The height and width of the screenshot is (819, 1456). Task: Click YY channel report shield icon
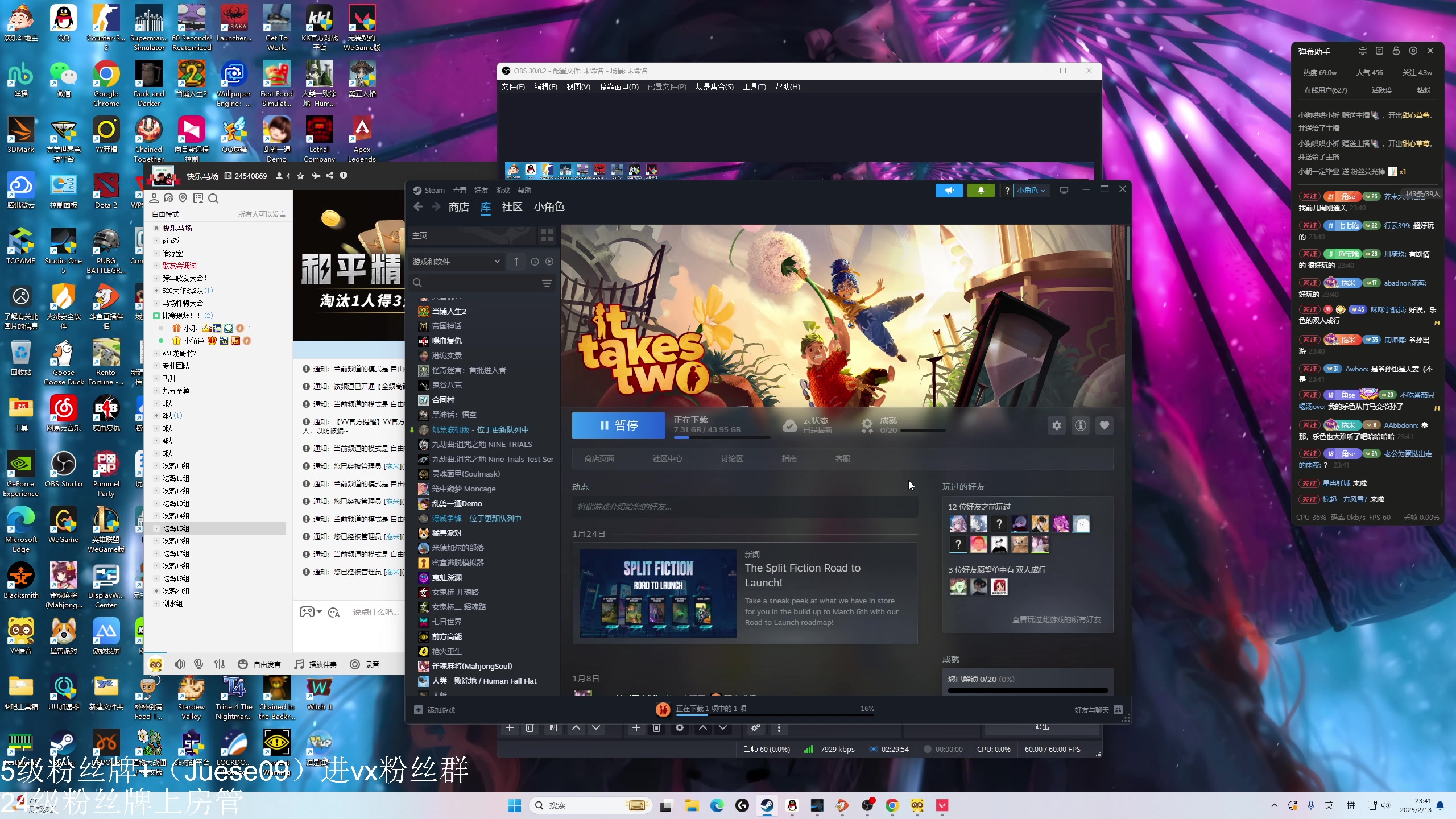(x=344, y=176)
